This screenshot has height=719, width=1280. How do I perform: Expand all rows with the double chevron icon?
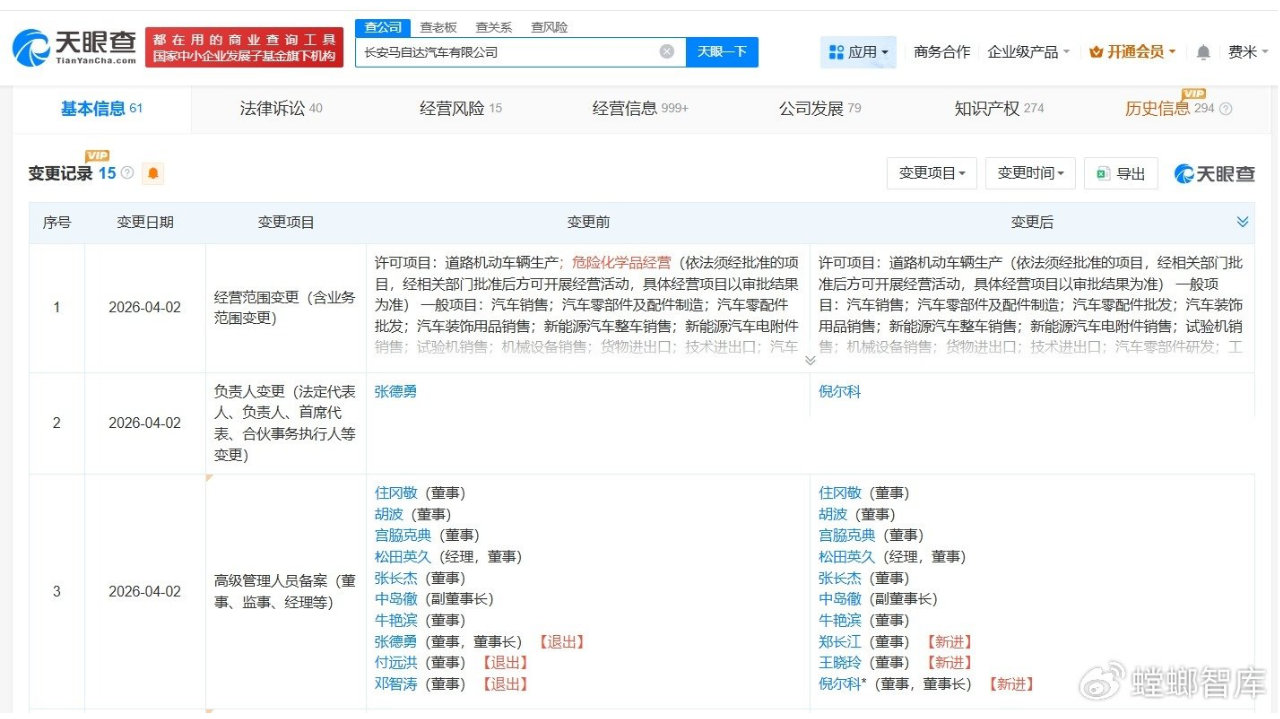tap(1242, 222)
